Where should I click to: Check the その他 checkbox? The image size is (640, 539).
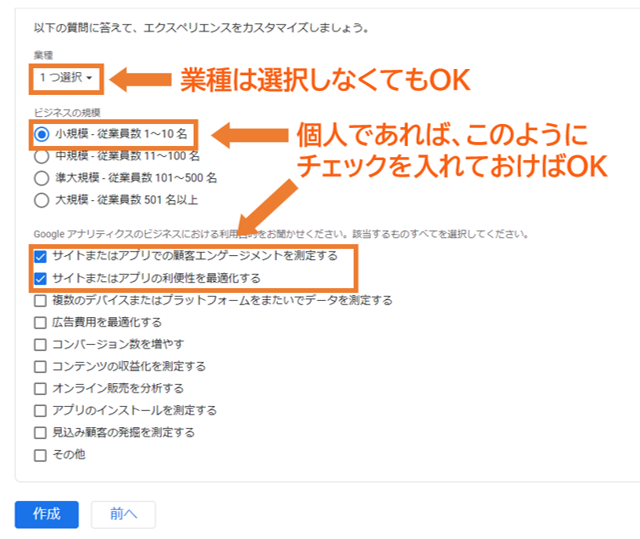tap(40, 454)
